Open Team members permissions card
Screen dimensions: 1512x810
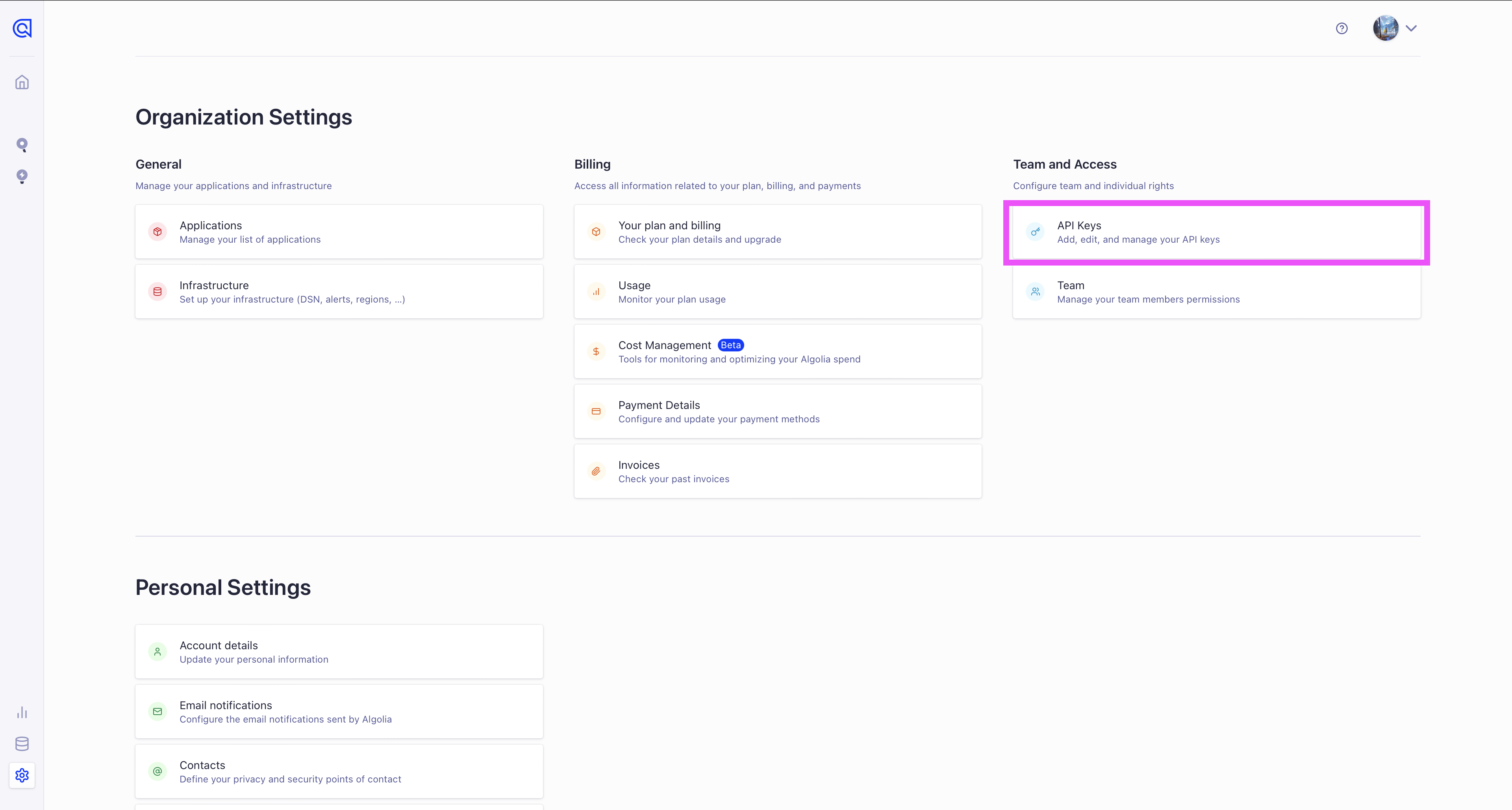tap(1216, 292)
